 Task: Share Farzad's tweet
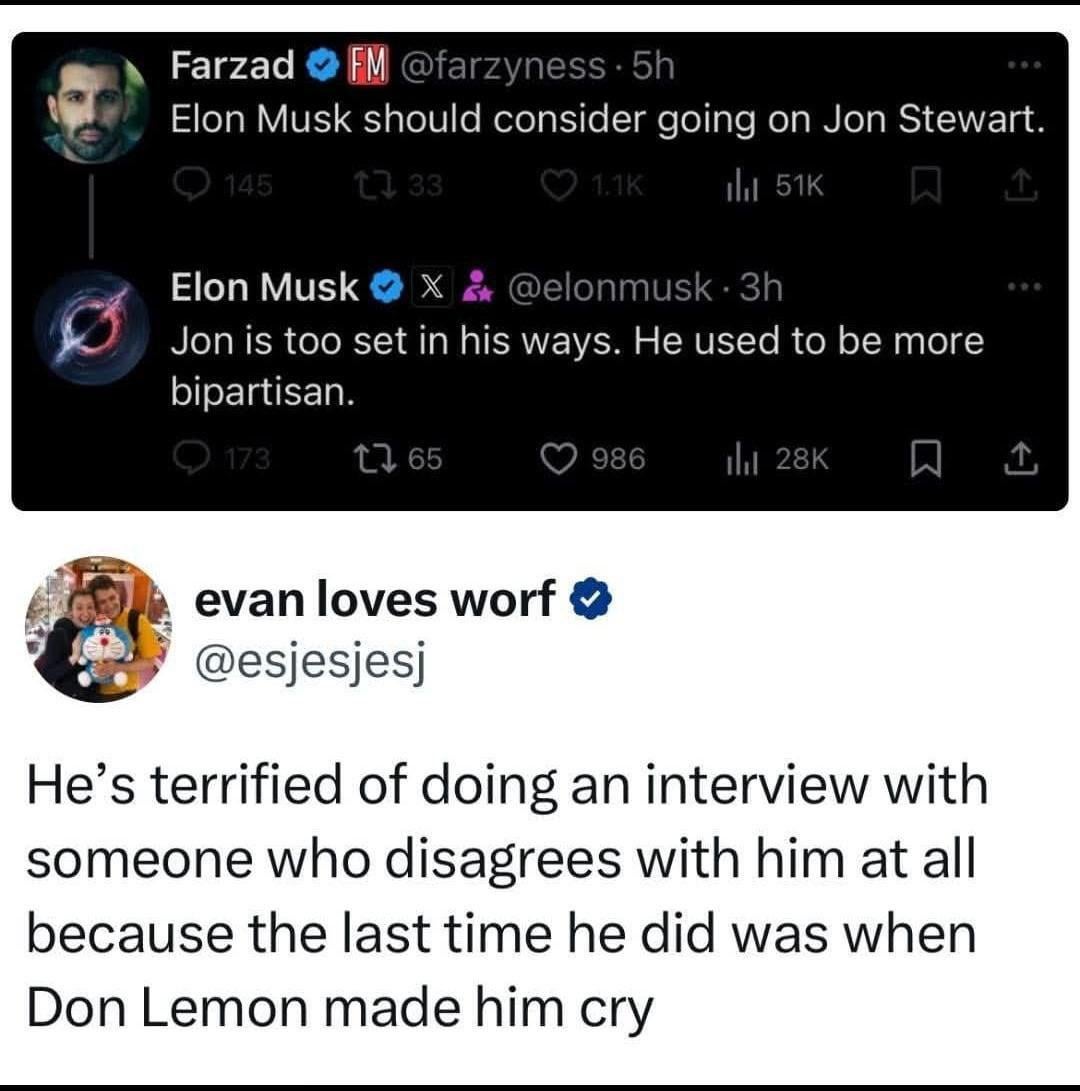[1025, 184]
